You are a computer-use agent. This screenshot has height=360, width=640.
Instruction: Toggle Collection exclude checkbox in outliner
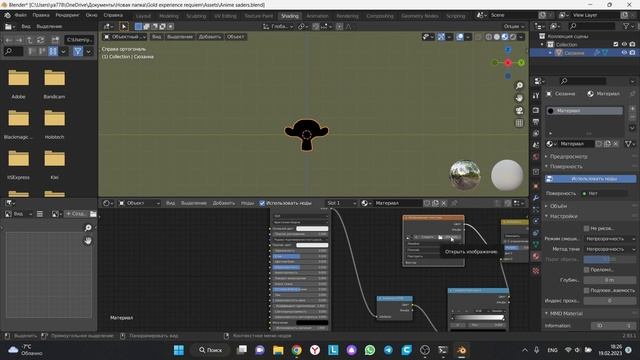click(x=616, y=44)
